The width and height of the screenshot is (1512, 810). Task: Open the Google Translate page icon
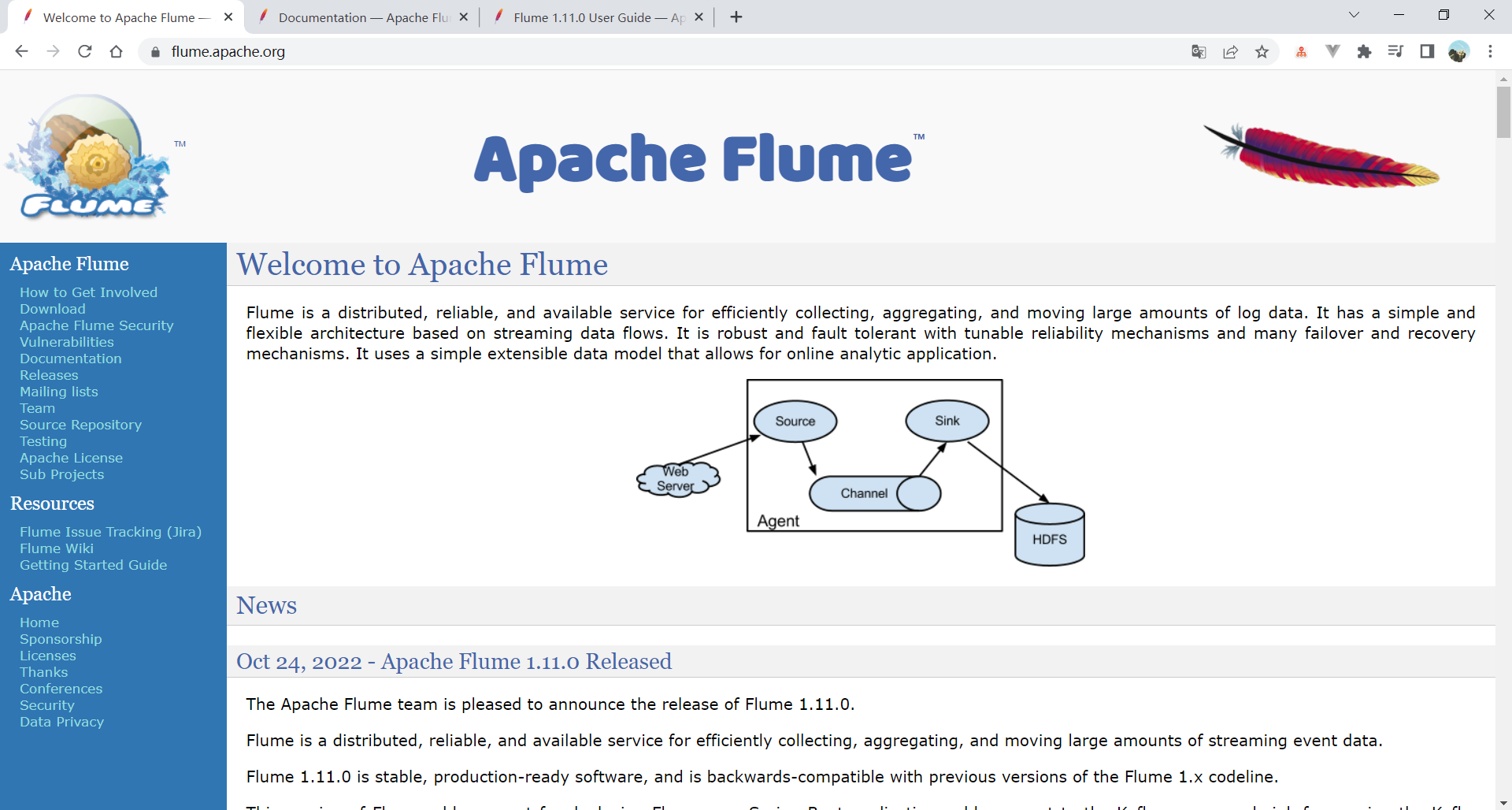(x=1199, y=51)
